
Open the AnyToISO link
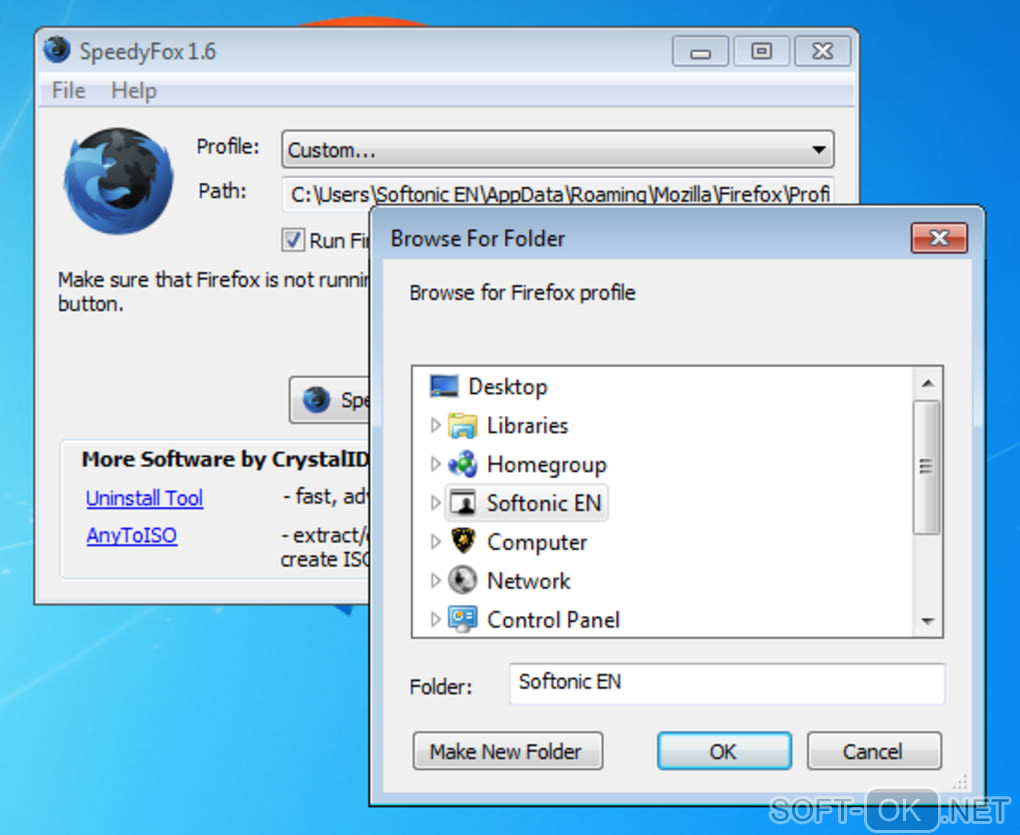point(131,535)
